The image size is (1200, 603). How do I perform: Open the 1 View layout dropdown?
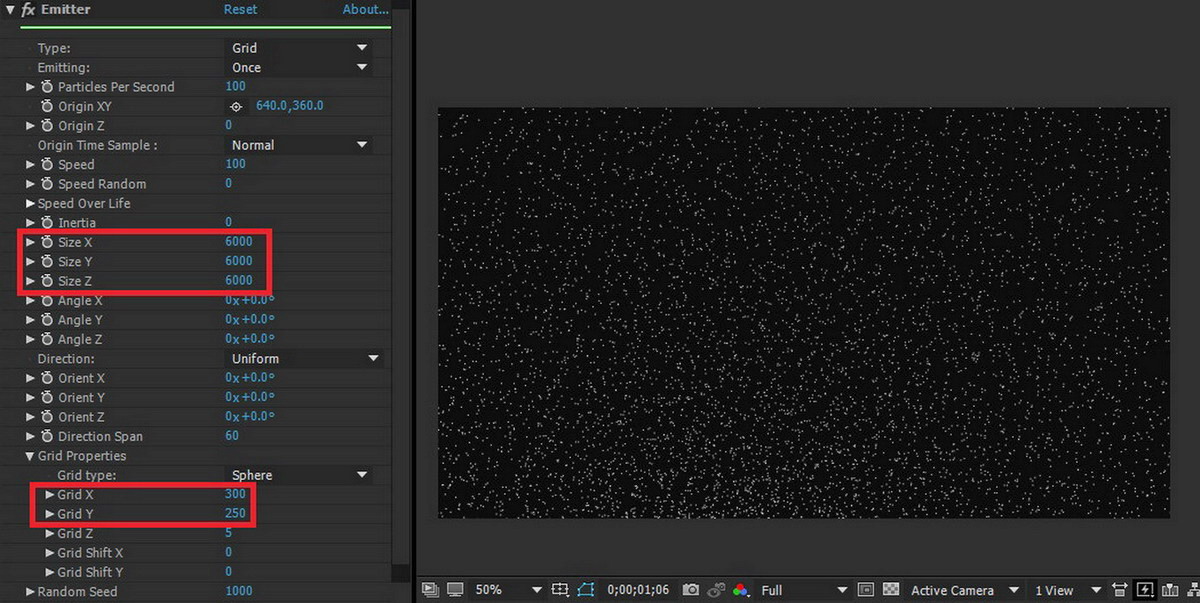click(1067, 591)
